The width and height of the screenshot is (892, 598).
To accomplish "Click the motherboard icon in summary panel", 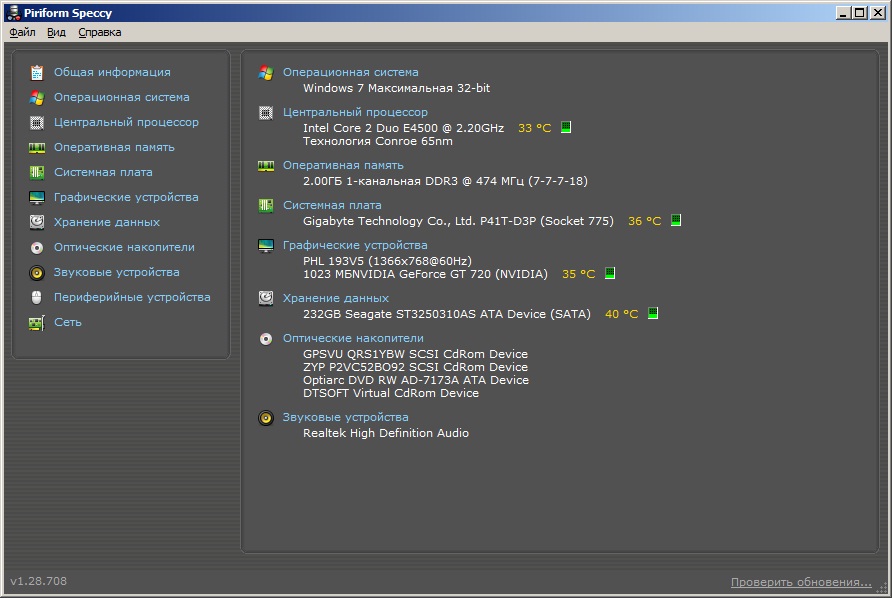I will pos(266,205).
